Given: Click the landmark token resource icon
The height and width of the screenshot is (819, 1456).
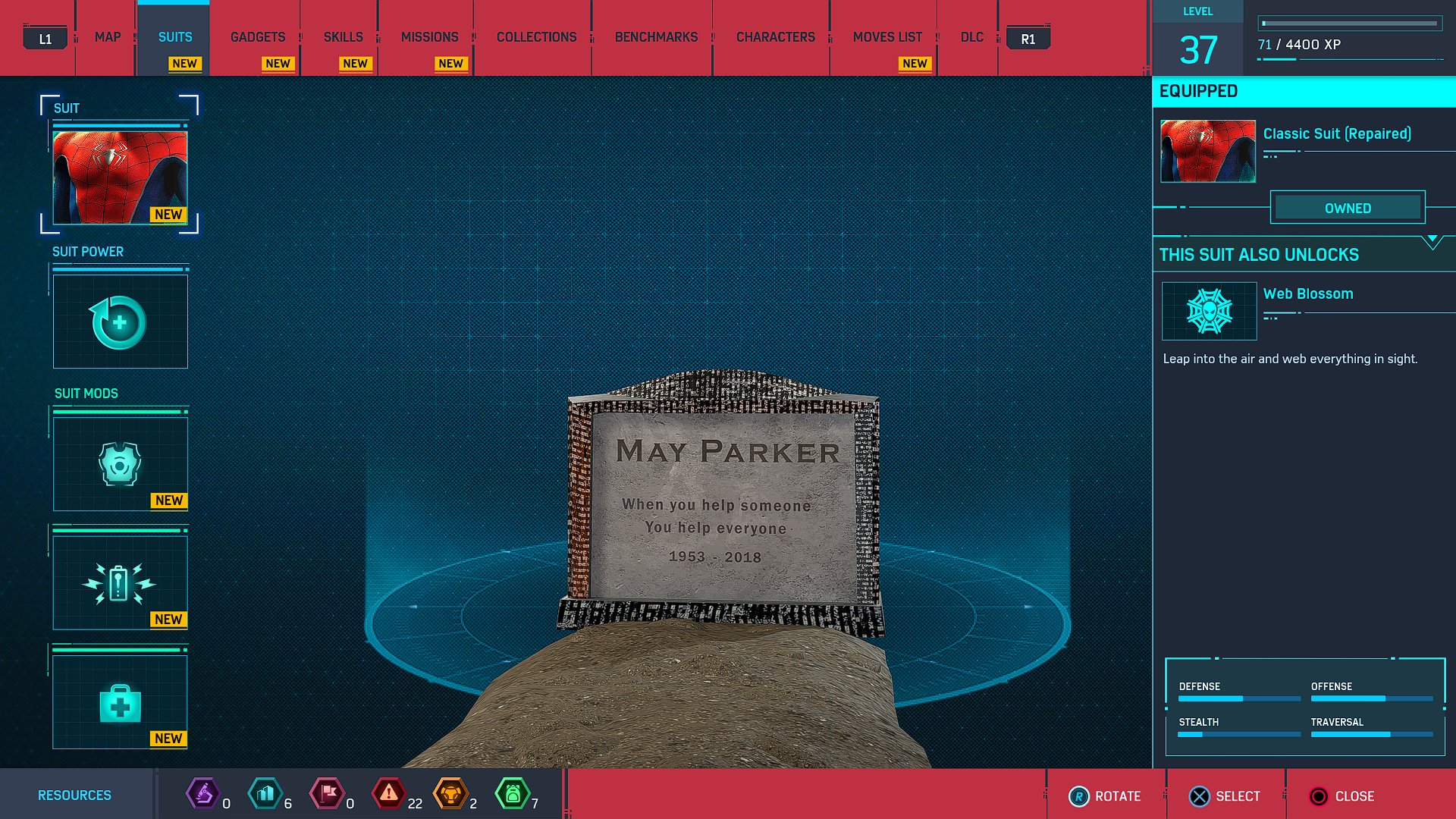Looking at the screenshot, I should pos(265,794).
